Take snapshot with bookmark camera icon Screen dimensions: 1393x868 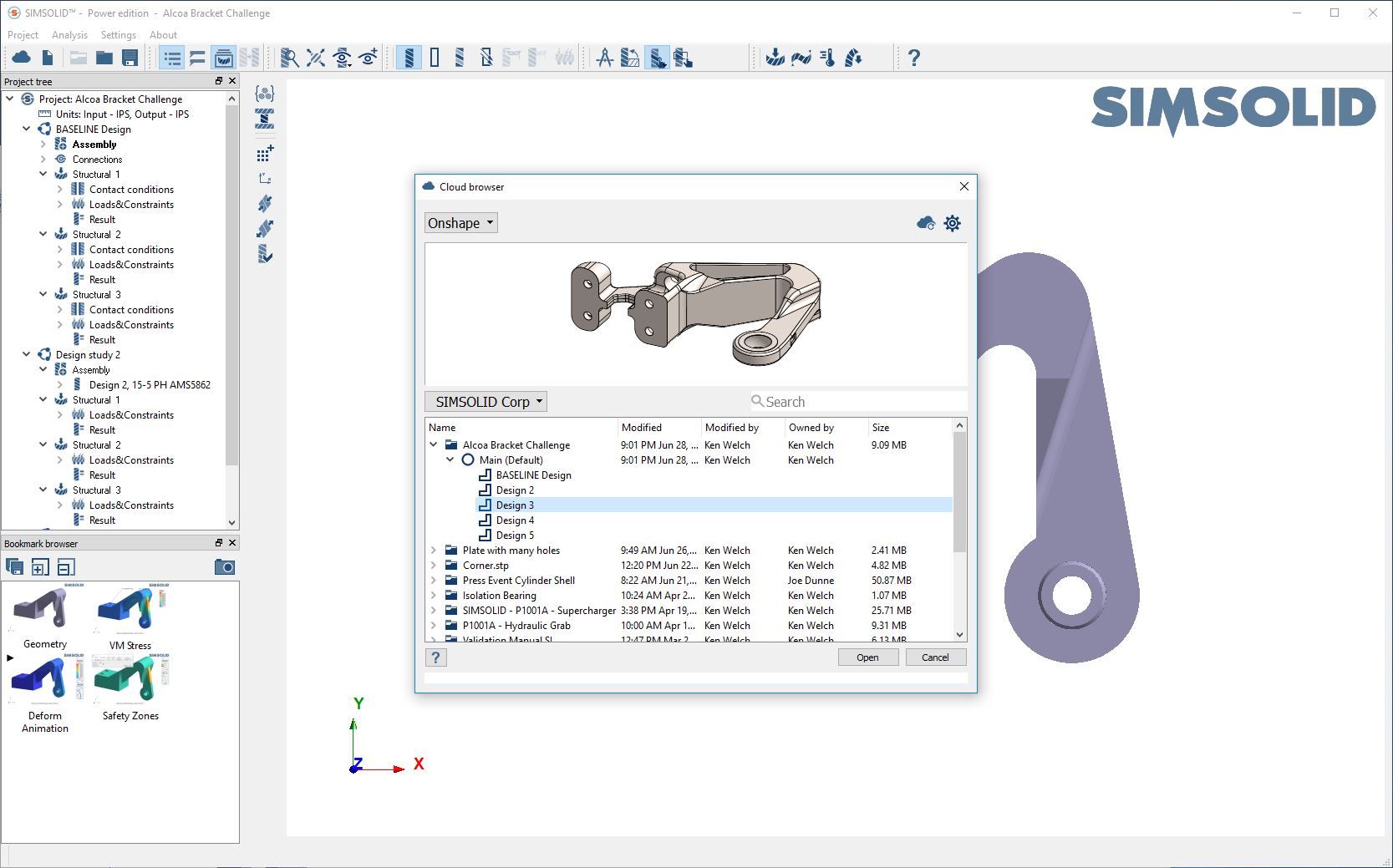point(225,567)
